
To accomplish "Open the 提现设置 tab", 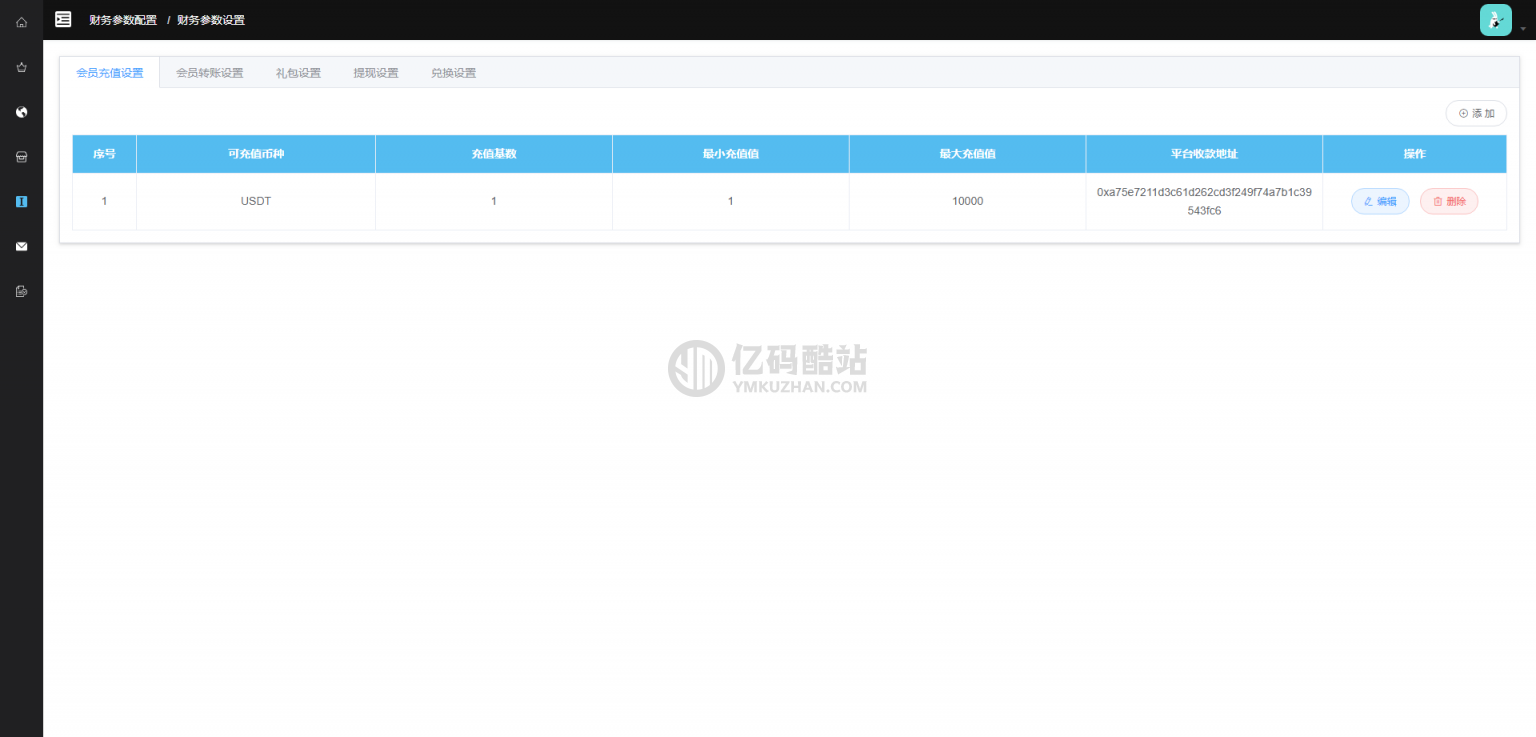I will click(x=375, y=73).
